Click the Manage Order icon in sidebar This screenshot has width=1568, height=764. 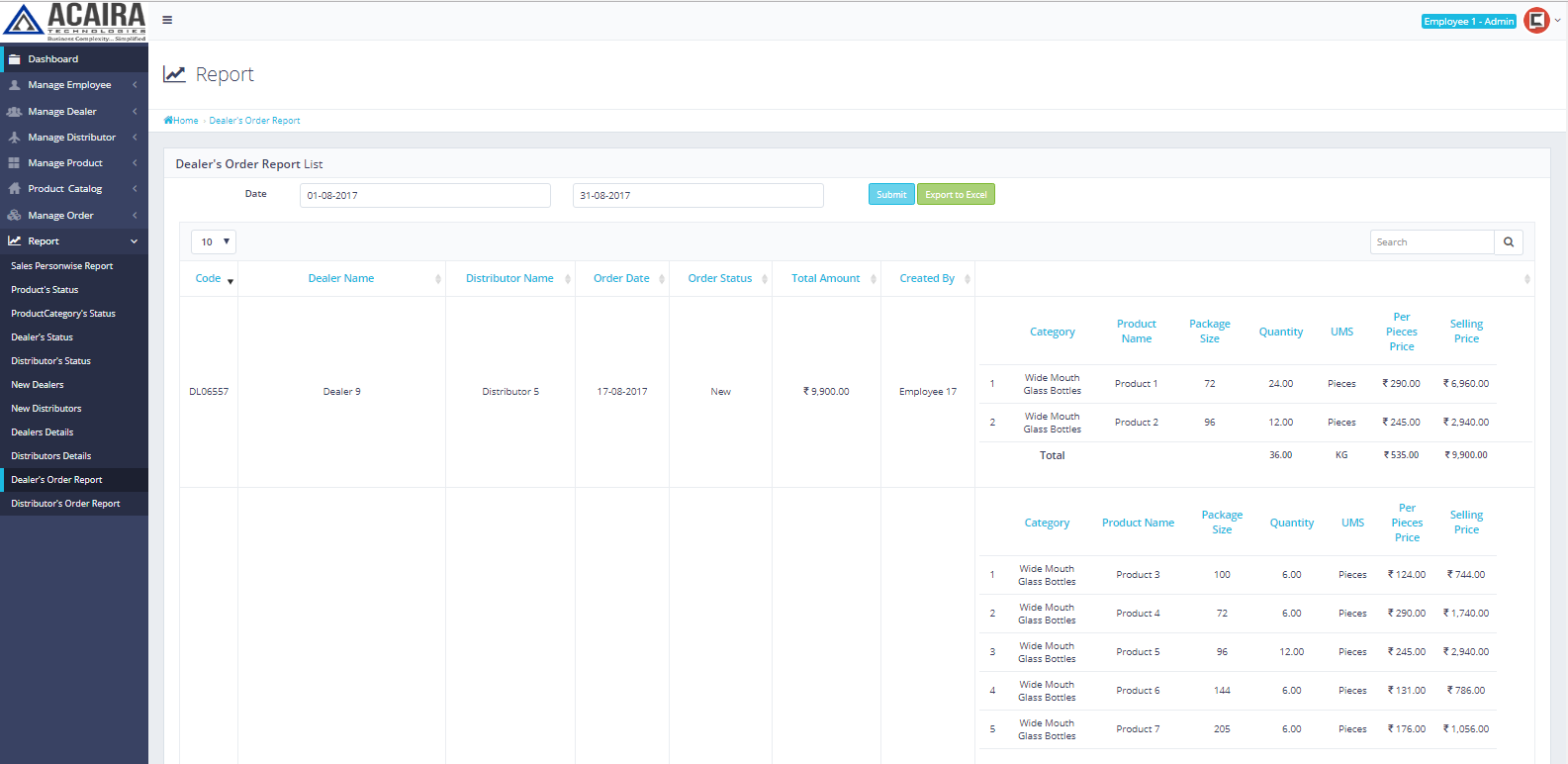pos(14,216)
